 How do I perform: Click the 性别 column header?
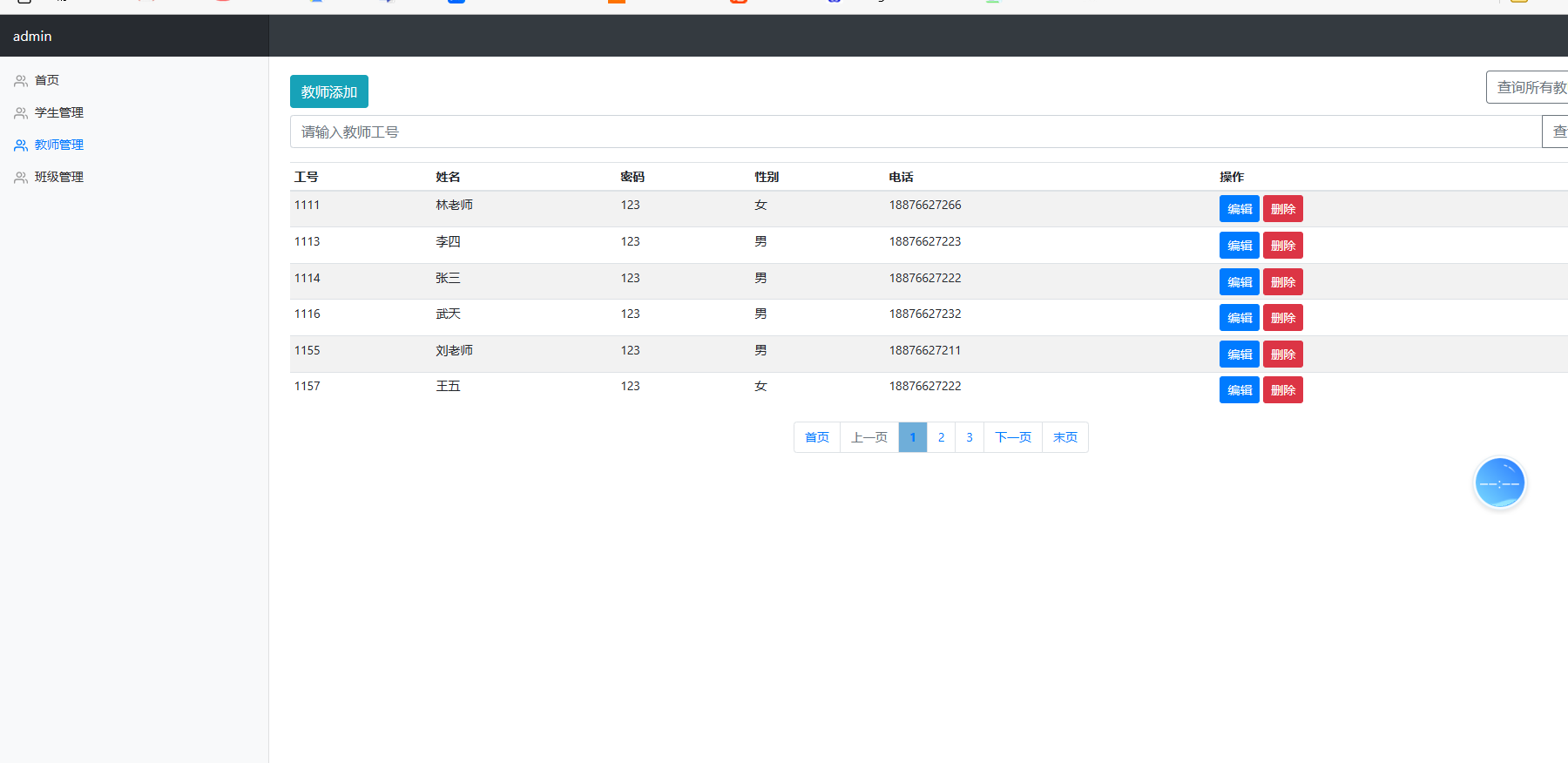[767, 177]
